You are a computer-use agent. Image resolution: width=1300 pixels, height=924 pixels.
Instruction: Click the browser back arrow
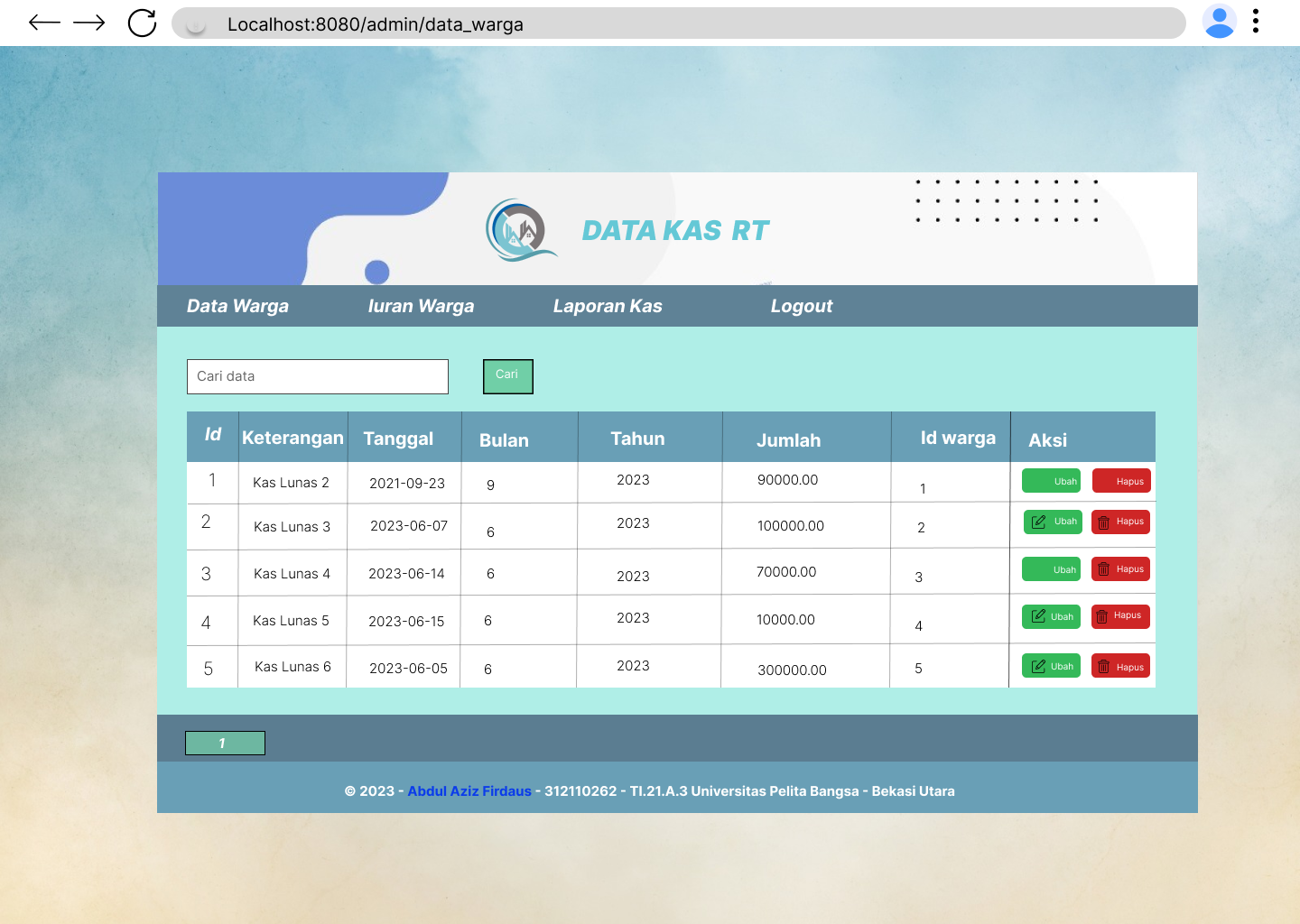(43, 23)
